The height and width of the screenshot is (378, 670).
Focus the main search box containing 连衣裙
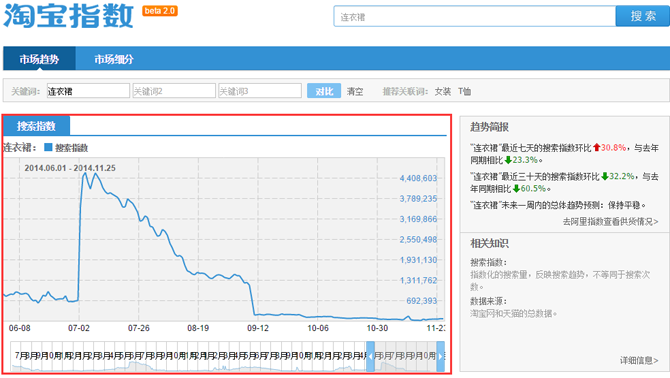pyautogui.click(x=474, y=17)
